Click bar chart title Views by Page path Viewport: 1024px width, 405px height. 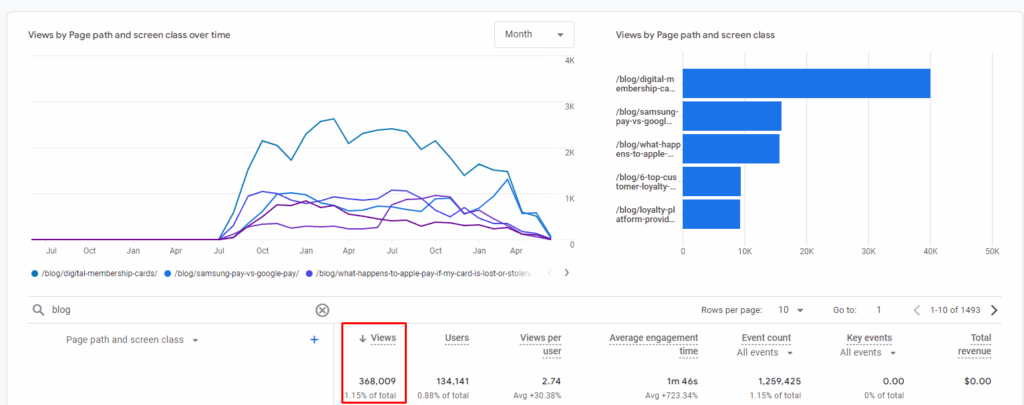(x=696, y=35)
